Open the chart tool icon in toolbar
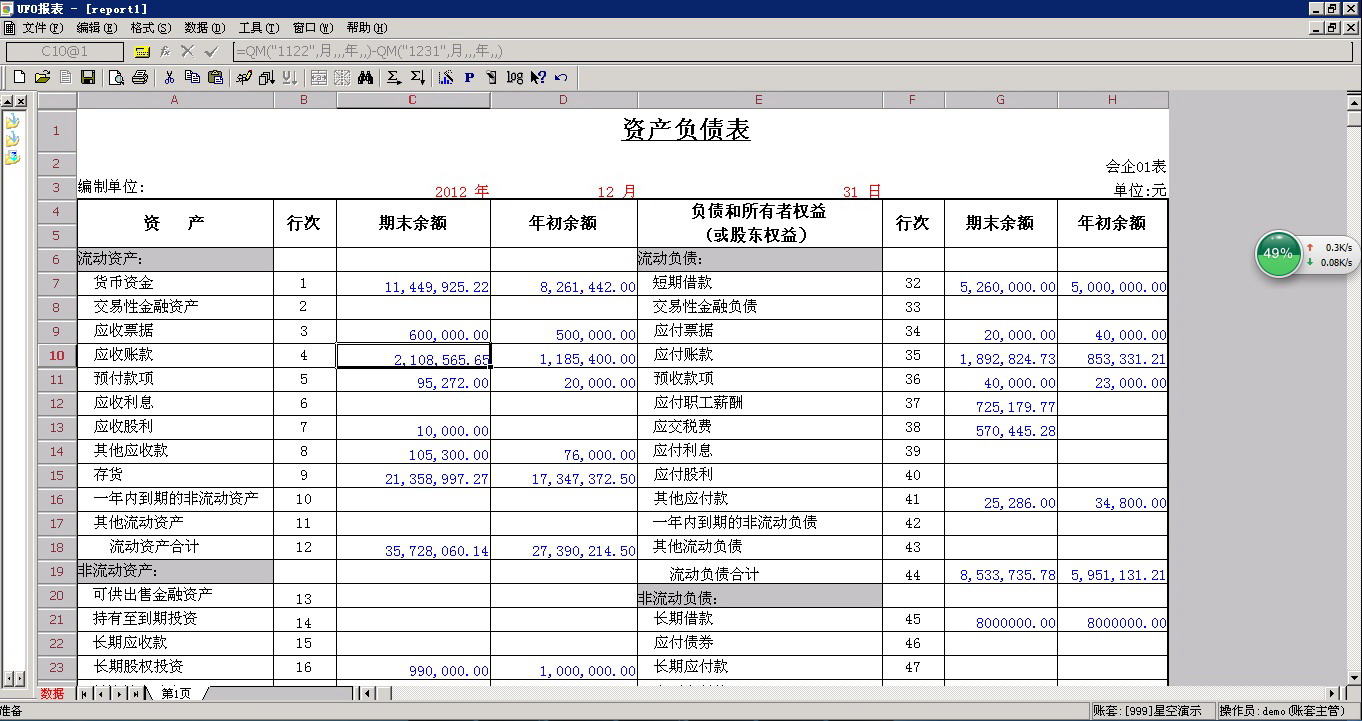Screen dimensions: 1362x721 (x=446, y=77)
